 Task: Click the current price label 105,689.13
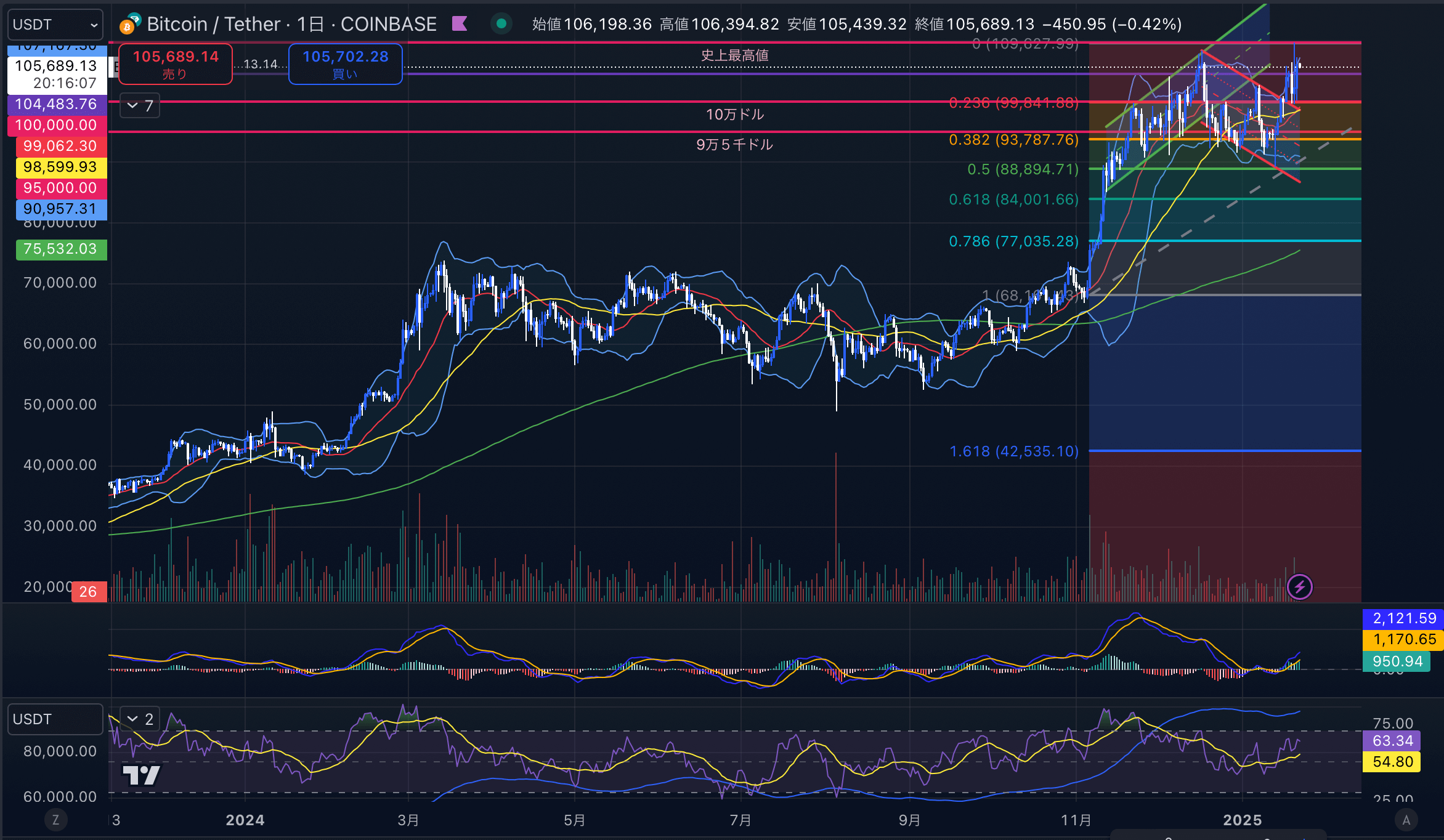point(57,75)
